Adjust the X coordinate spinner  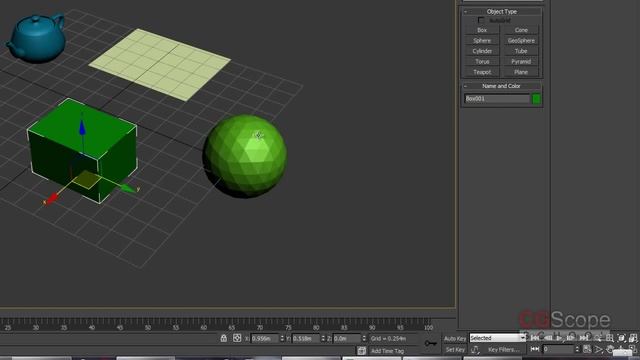click(282, 338)
